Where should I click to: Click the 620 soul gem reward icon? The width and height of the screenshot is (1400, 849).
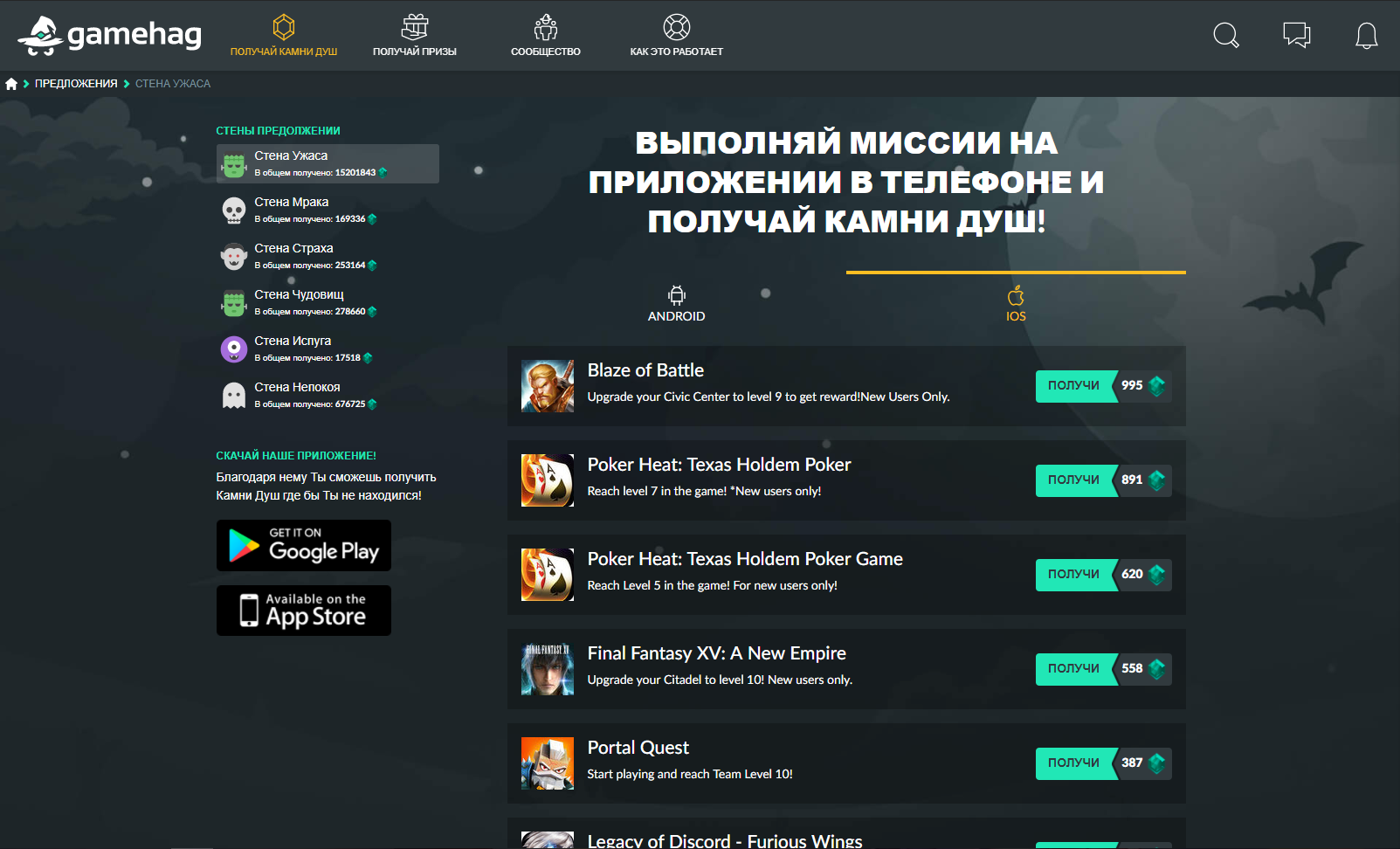click(x=1157, y=575)
